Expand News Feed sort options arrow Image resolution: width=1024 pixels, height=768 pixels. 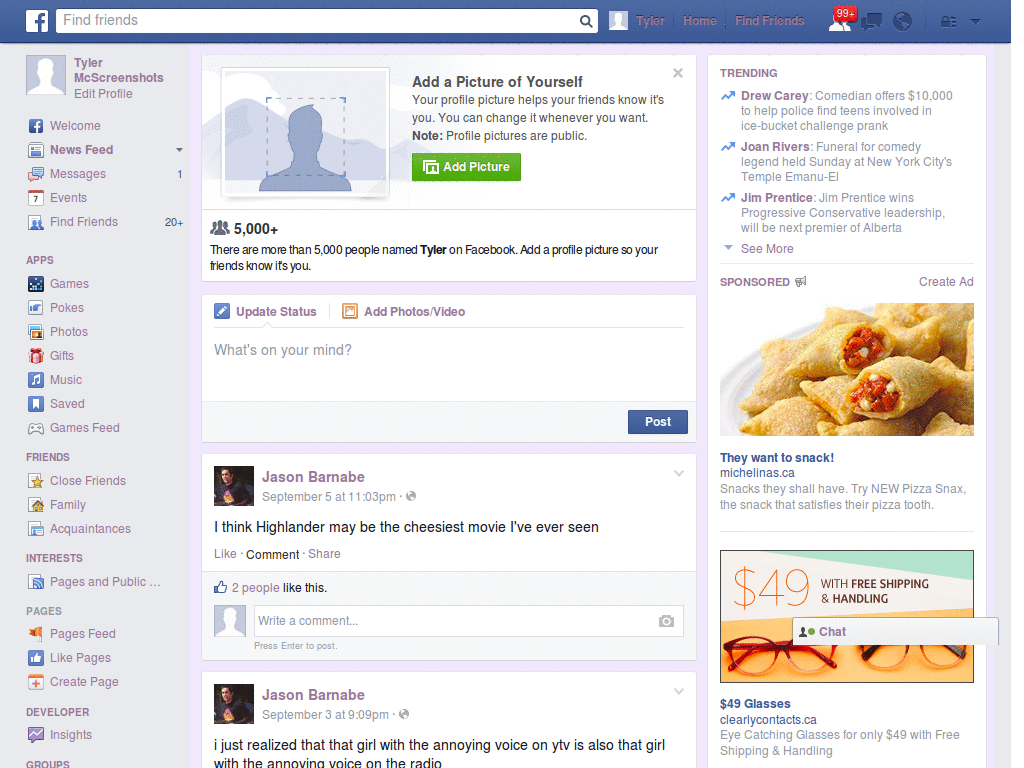[x=179, y=150]
